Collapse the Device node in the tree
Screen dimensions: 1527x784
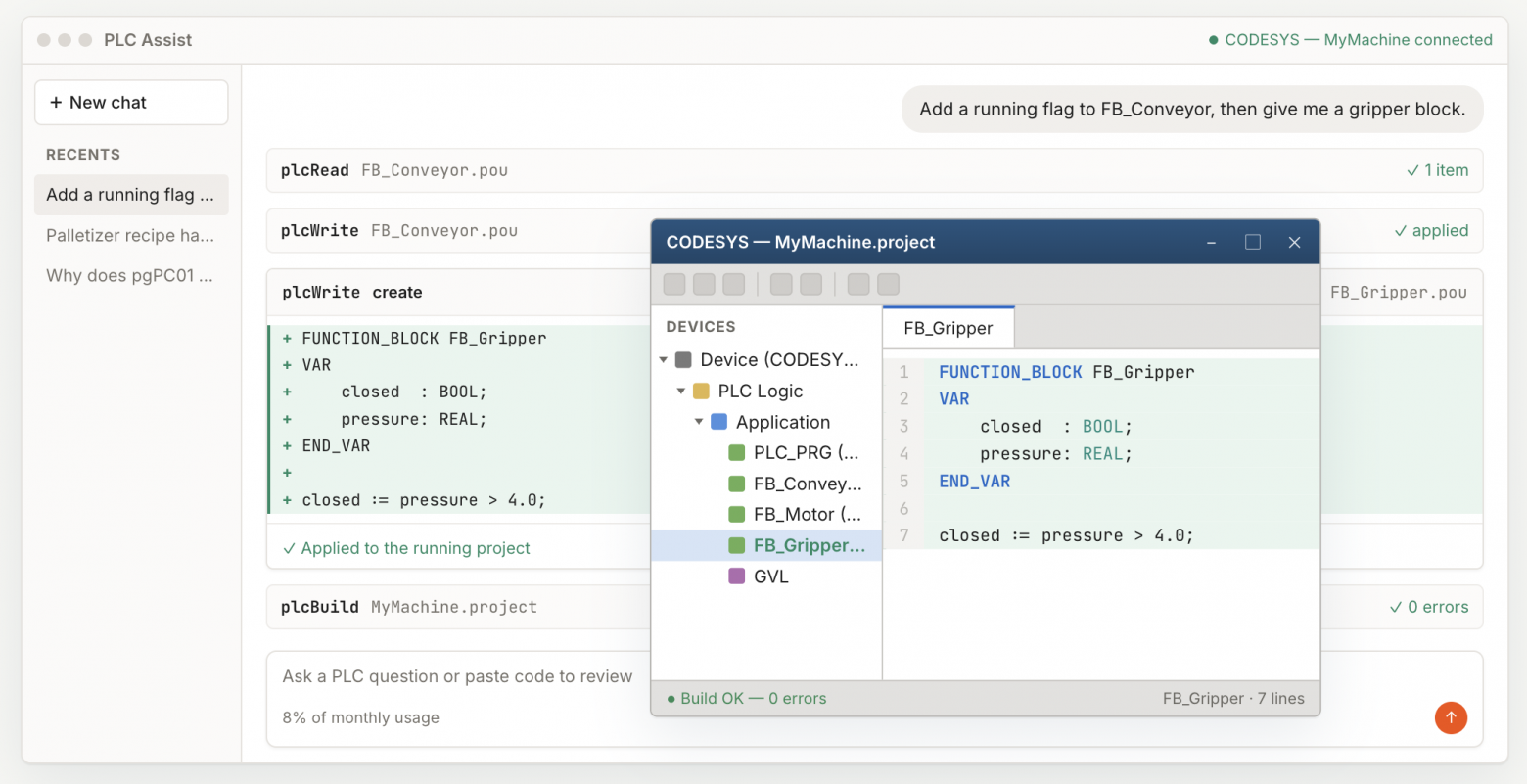[x=663, y=360]
